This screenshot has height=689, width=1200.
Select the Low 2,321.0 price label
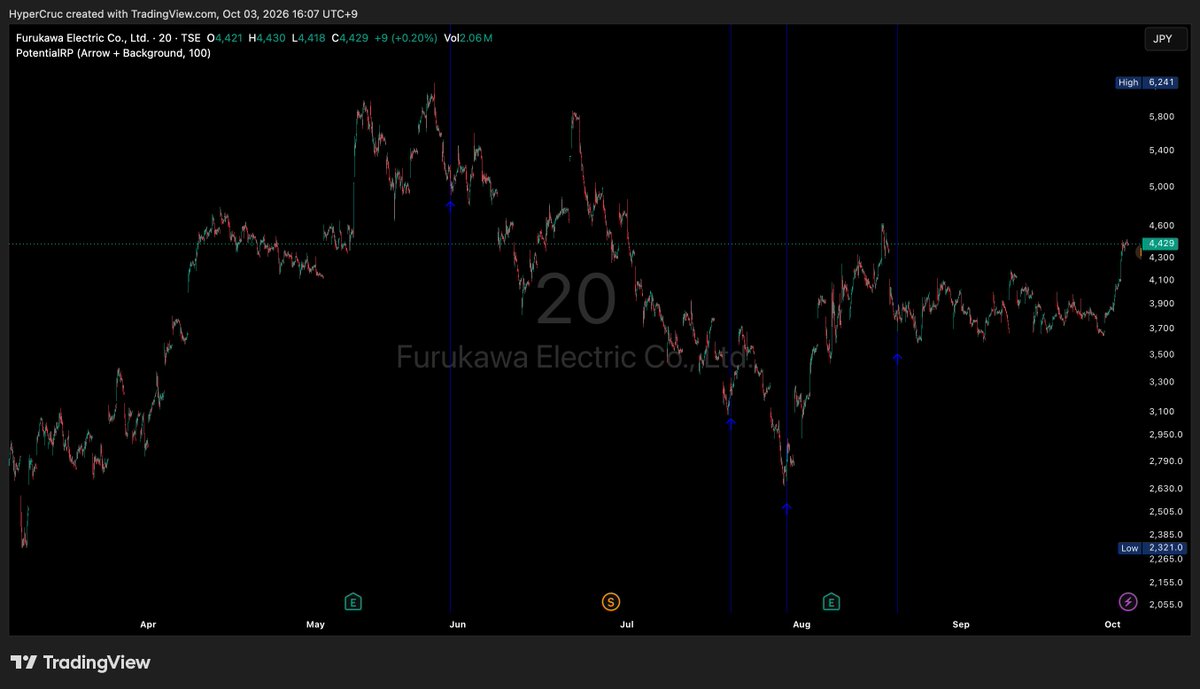(x=1152, y=548)
